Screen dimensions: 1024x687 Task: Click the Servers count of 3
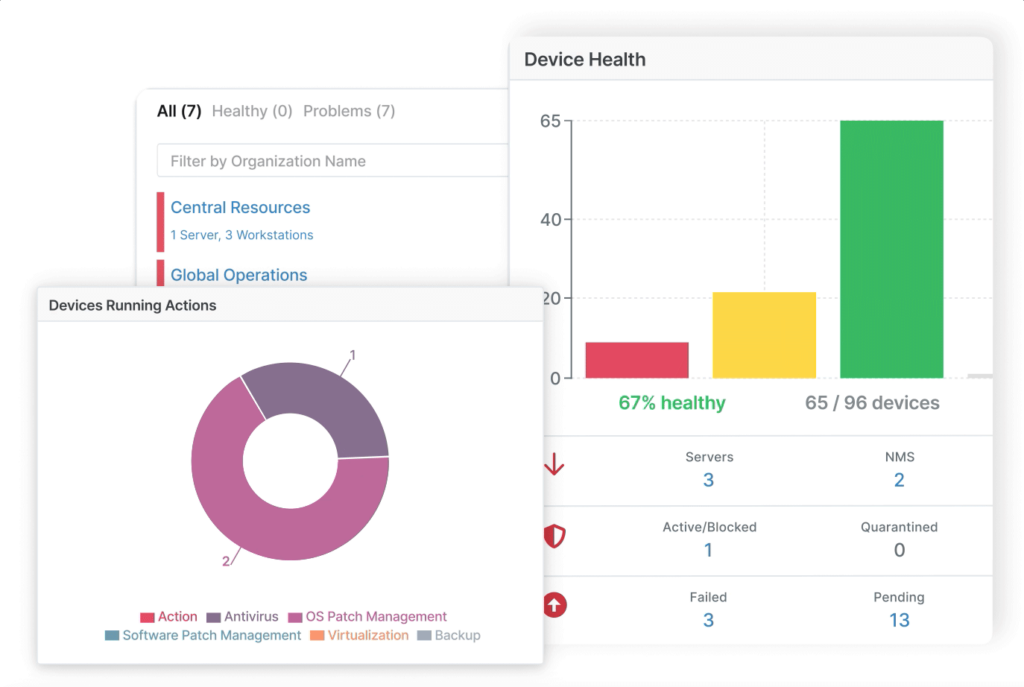tap(708, 480)
